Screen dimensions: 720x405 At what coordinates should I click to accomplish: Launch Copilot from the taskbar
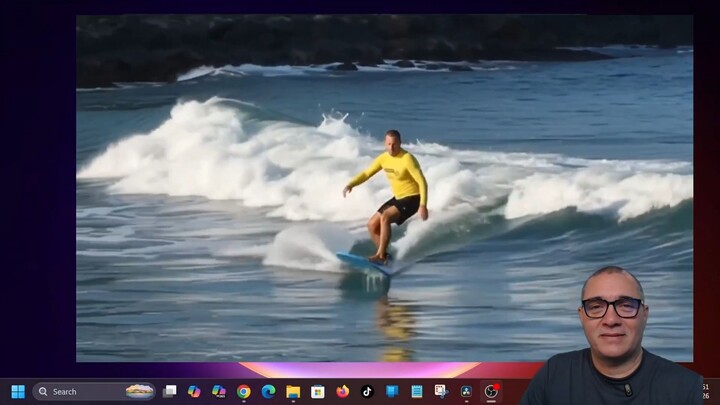click(194, 392)
